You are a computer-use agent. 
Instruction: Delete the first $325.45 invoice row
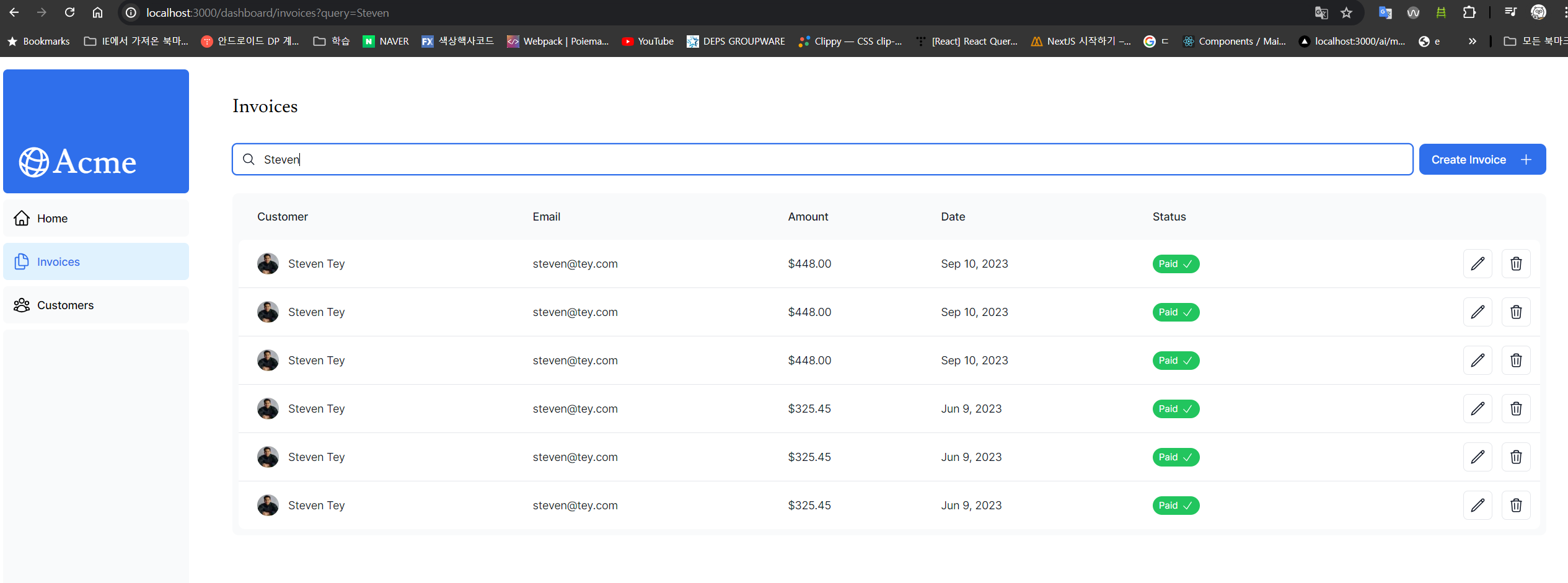pyautogui.click(x=1516, y=409)
